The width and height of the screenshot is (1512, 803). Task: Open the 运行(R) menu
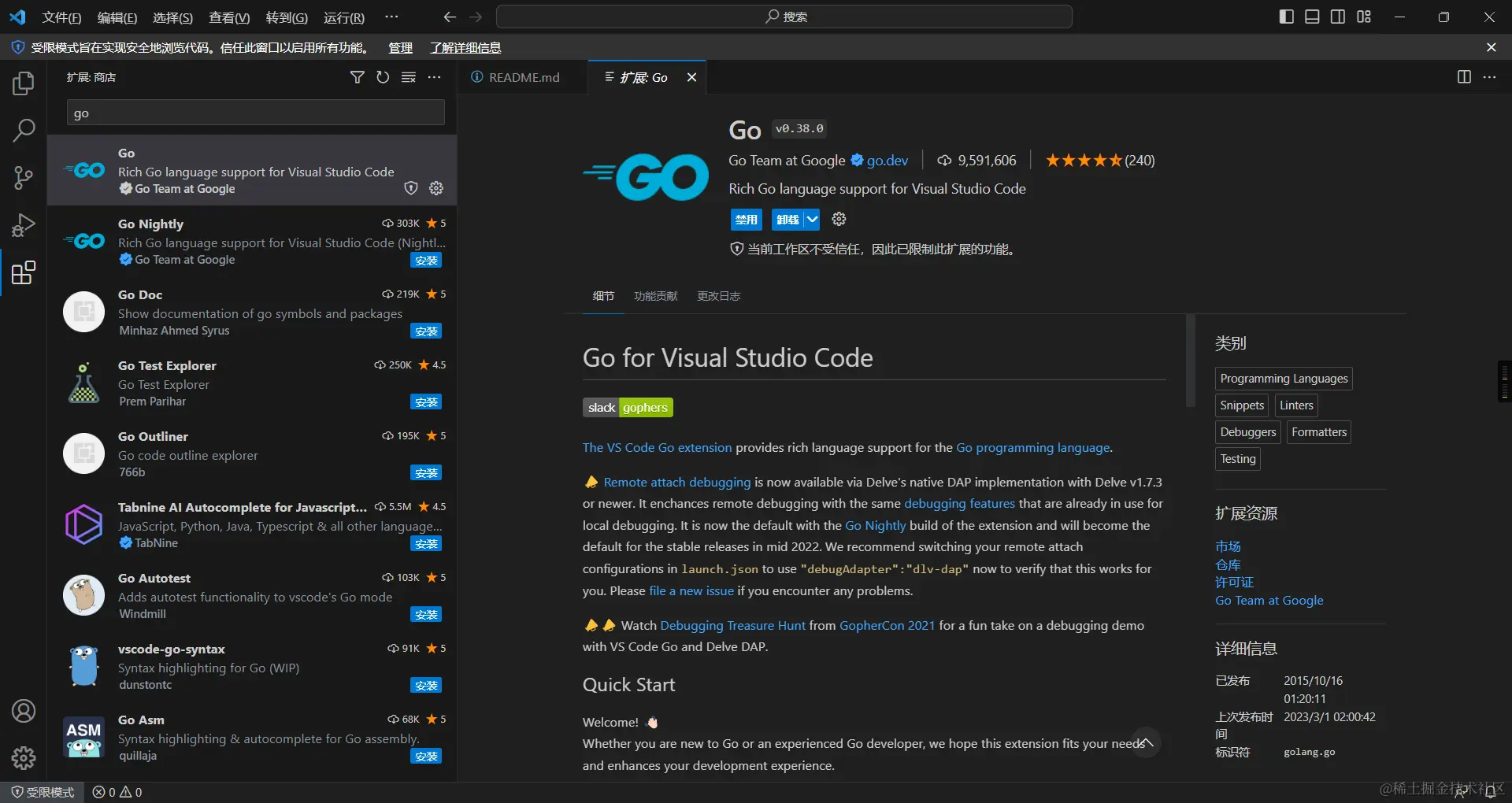(x=344, y=17)
